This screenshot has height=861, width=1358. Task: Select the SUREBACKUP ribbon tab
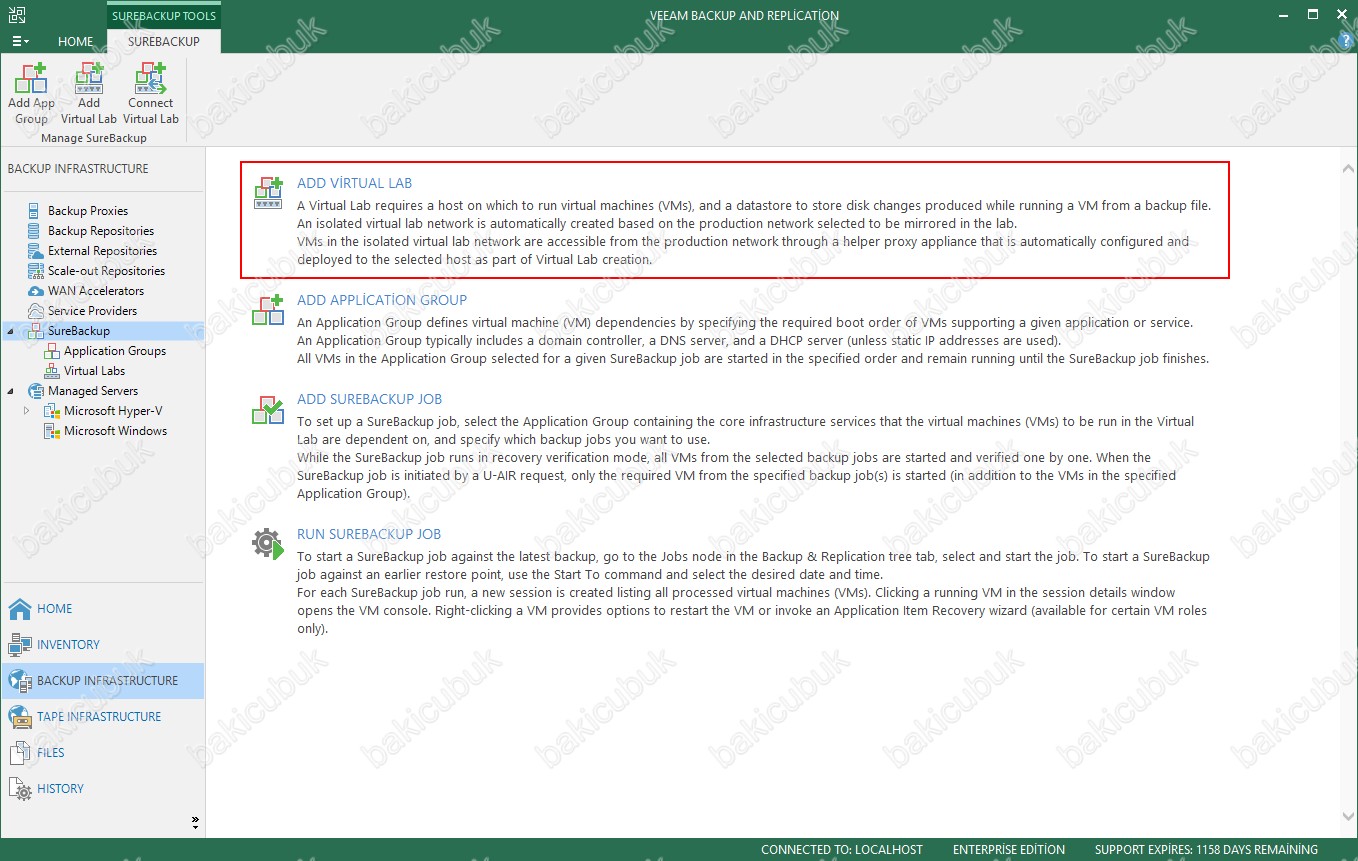[x=164, y=42]
